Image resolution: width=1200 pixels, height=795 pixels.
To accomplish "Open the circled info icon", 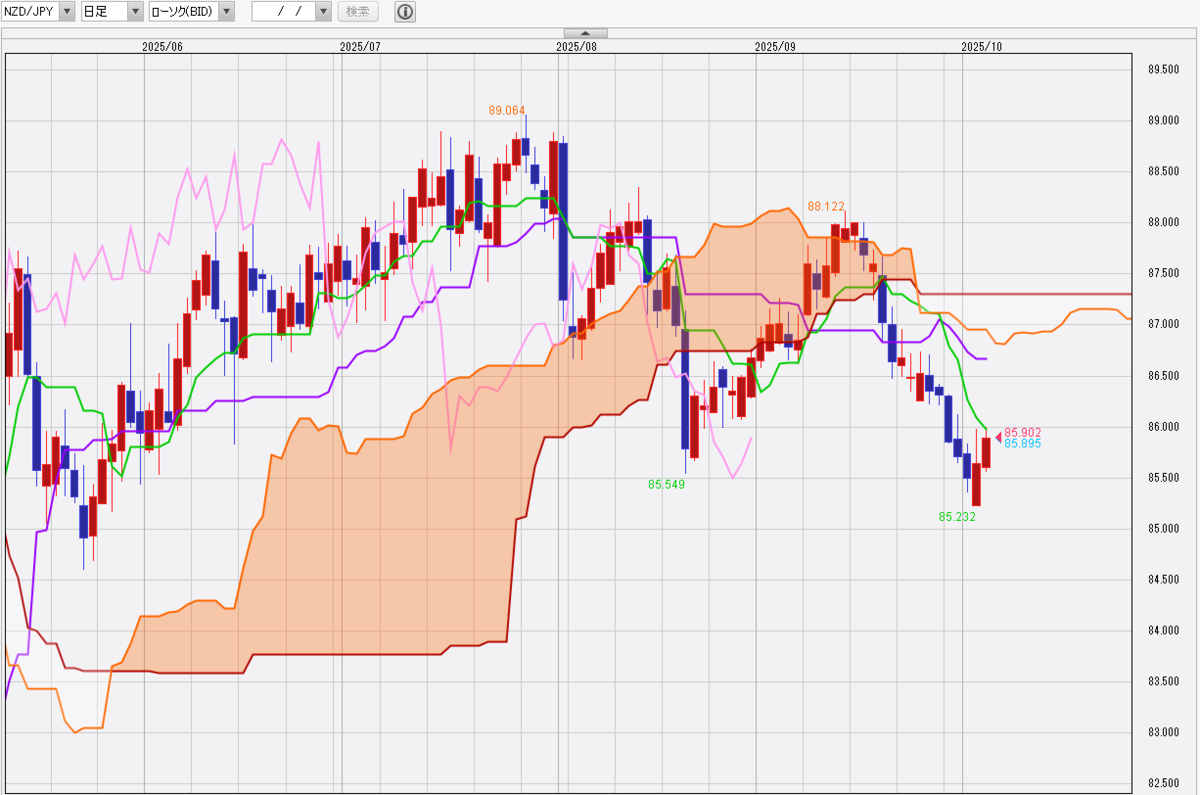I will coord(405,12).
